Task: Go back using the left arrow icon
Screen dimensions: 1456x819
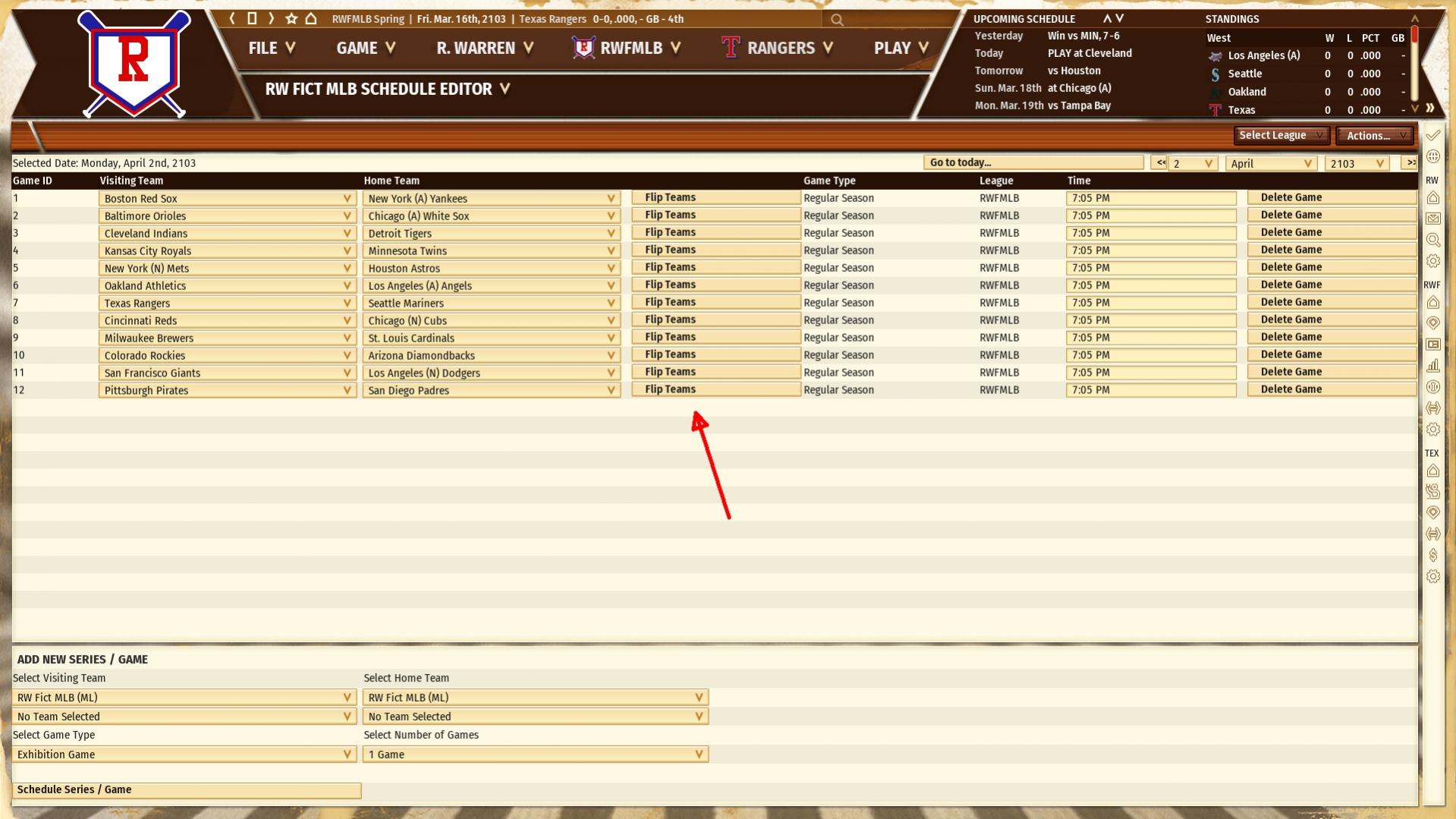Action: tap(232, 18)
